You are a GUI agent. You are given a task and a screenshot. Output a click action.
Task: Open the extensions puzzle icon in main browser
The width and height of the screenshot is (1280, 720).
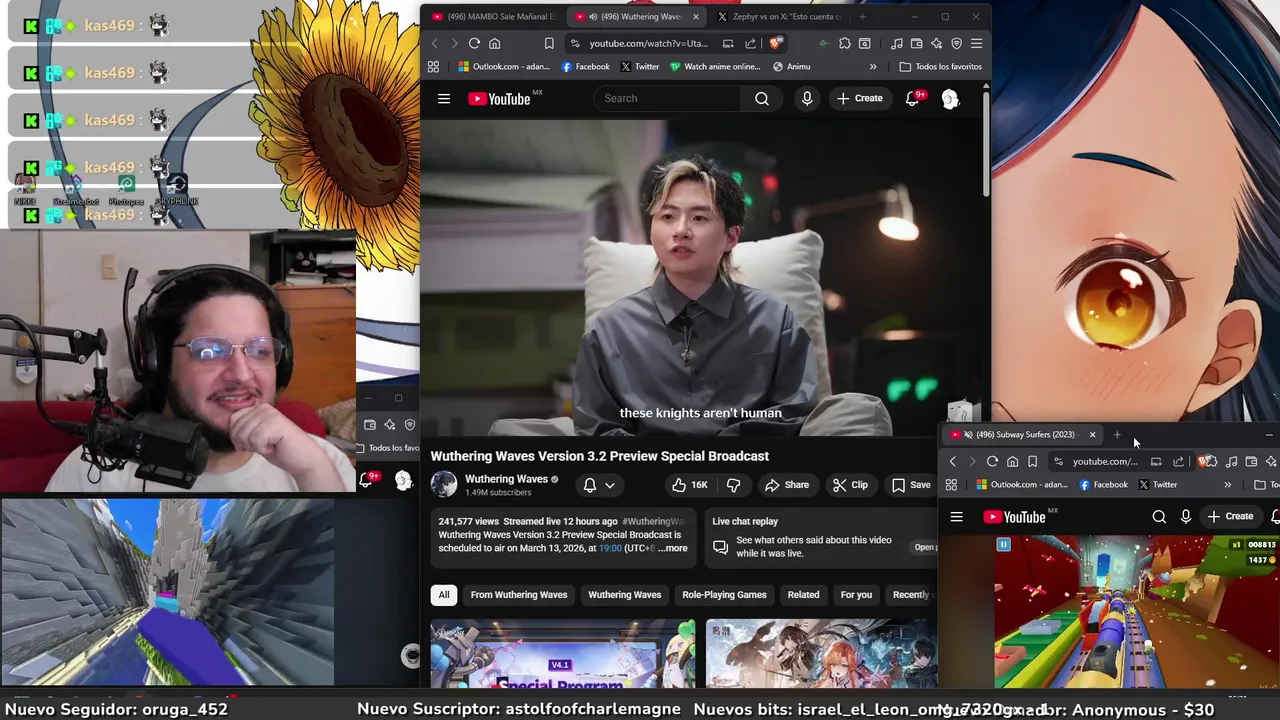coord(845,43)
